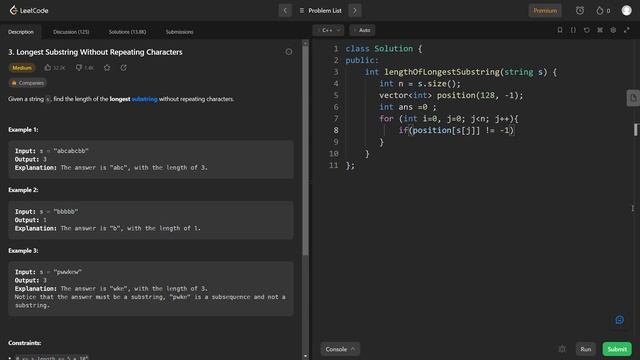
Task: Expand the Companies tag
Action: coord(27,83)
